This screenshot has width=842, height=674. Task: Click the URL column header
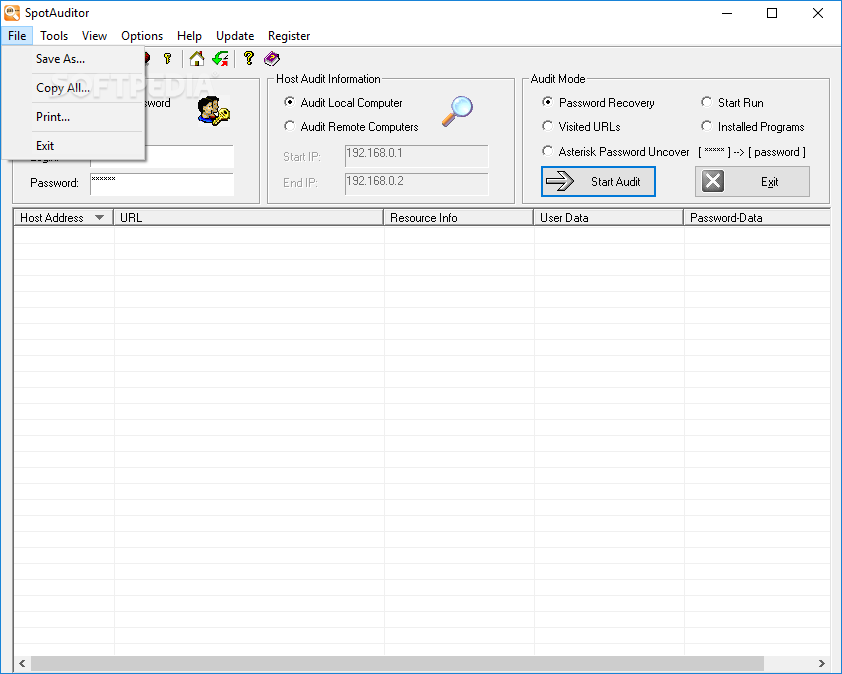249,218
